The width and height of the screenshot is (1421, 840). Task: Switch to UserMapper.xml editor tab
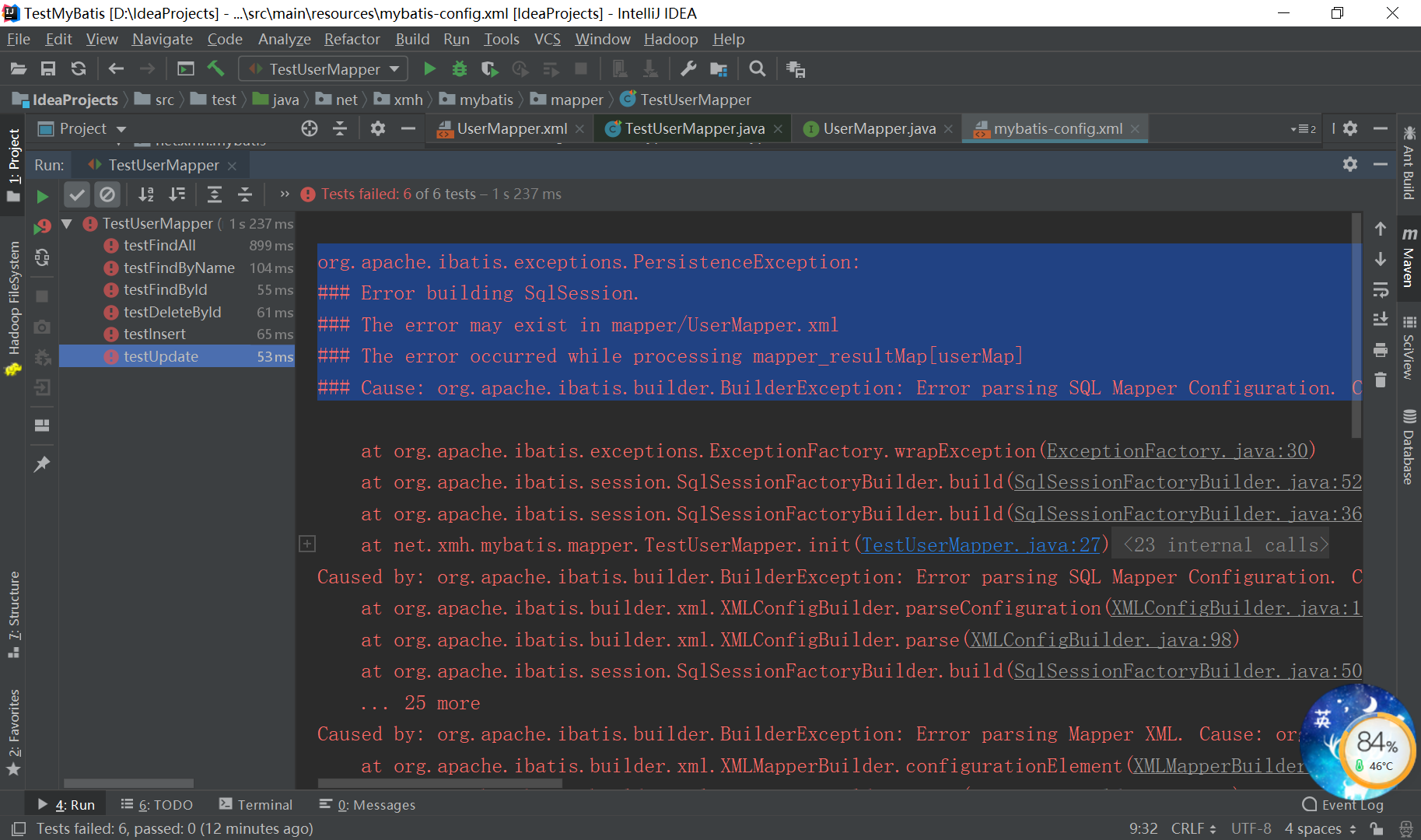click(x=510, y=129)
